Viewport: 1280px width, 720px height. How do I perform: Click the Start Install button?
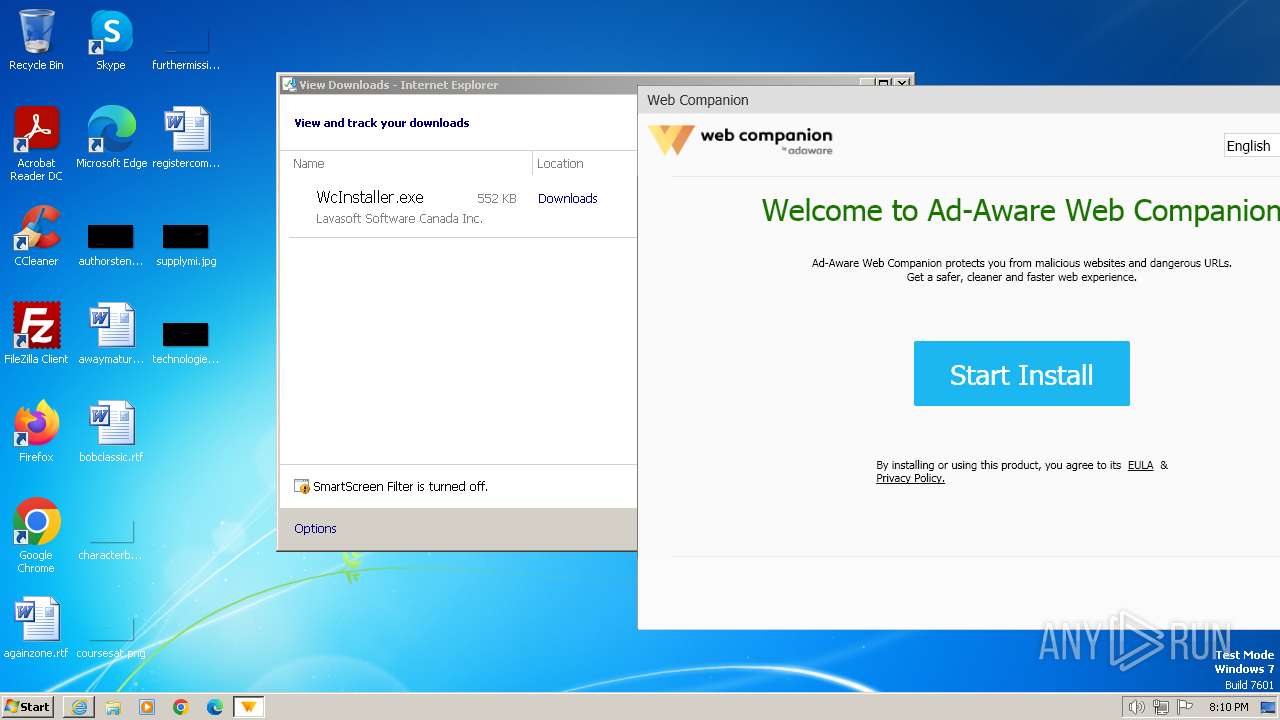[x=1021, y=374]
